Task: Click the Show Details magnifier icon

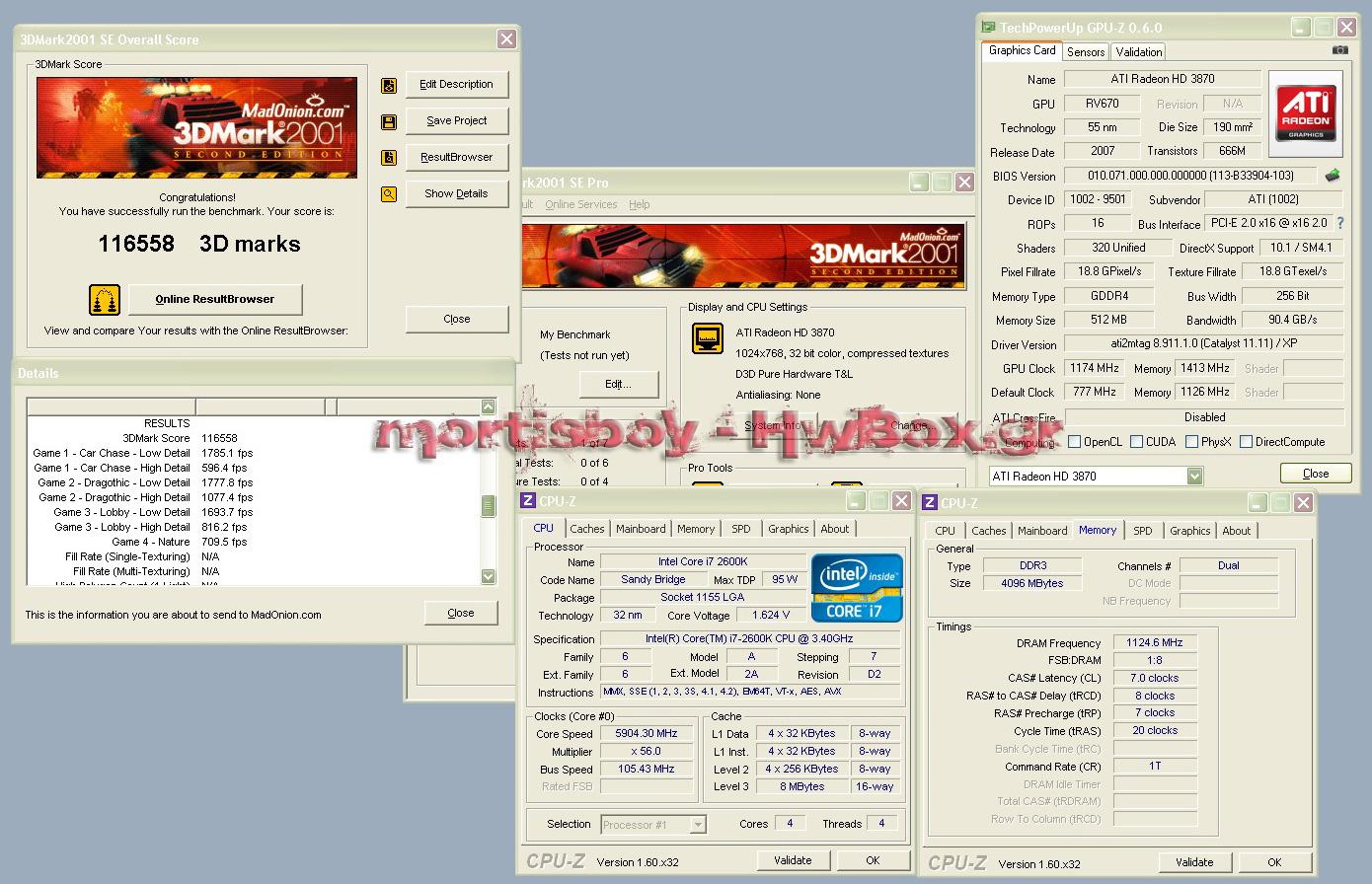Action: point(389,194)
